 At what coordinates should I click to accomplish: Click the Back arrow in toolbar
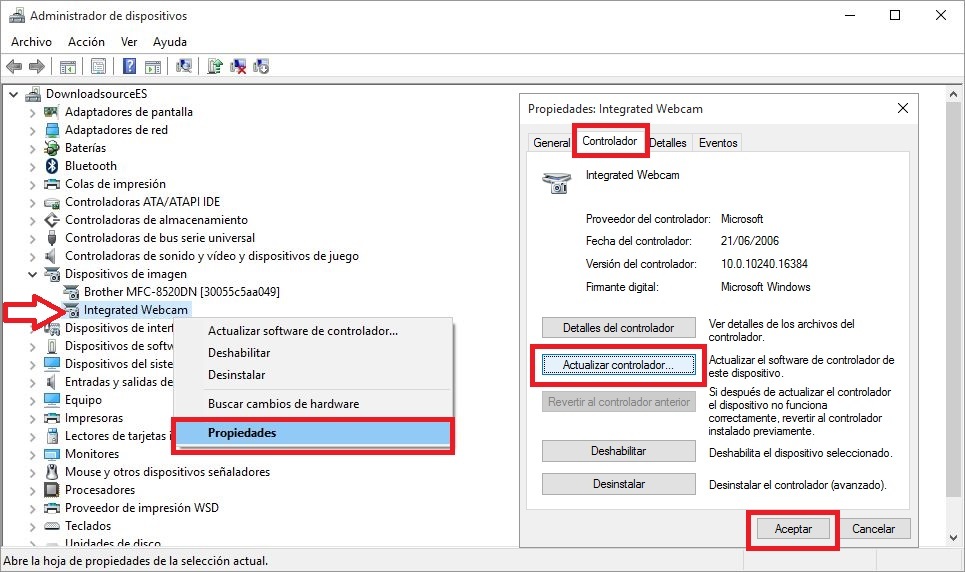[x=14, y=66]
